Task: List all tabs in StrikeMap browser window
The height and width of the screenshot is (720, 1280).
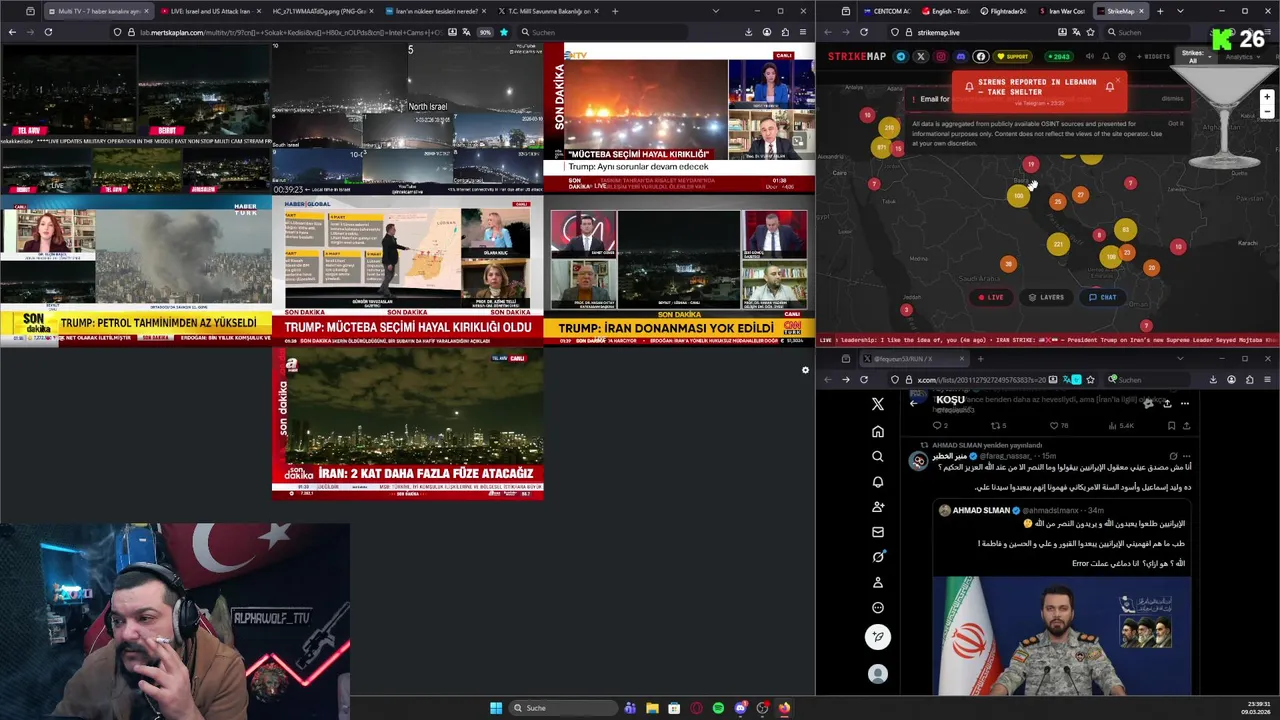Action: click(x=1180, y=11)
